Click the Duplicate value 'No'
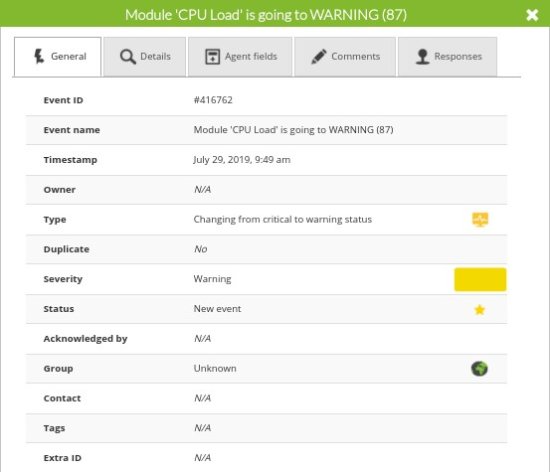This screenshot has height=472, width=550. click(201, 249)
